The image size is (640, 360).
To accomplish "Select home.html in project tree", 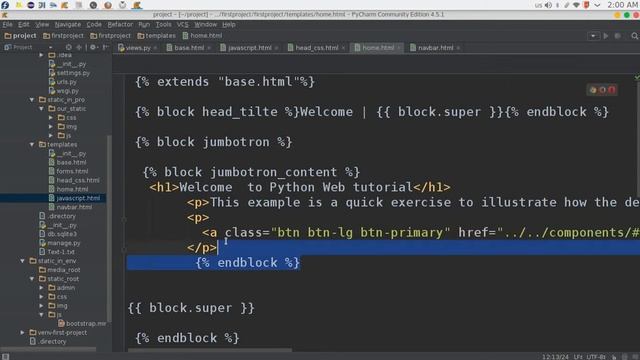I will pyautogui.click(x=69, y=189).
